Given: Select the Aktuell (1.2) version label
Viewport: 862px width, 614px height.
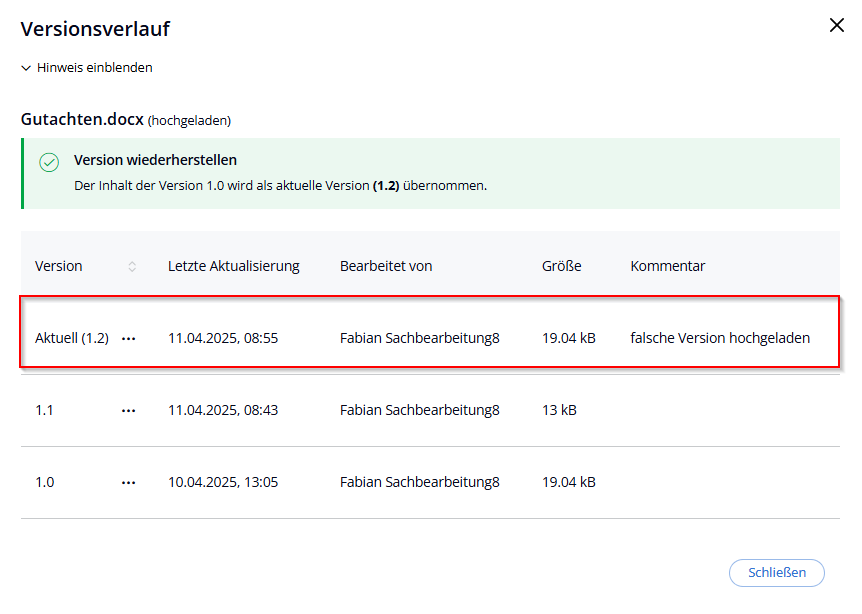Looking at the screenshot, I should [72, 338].
